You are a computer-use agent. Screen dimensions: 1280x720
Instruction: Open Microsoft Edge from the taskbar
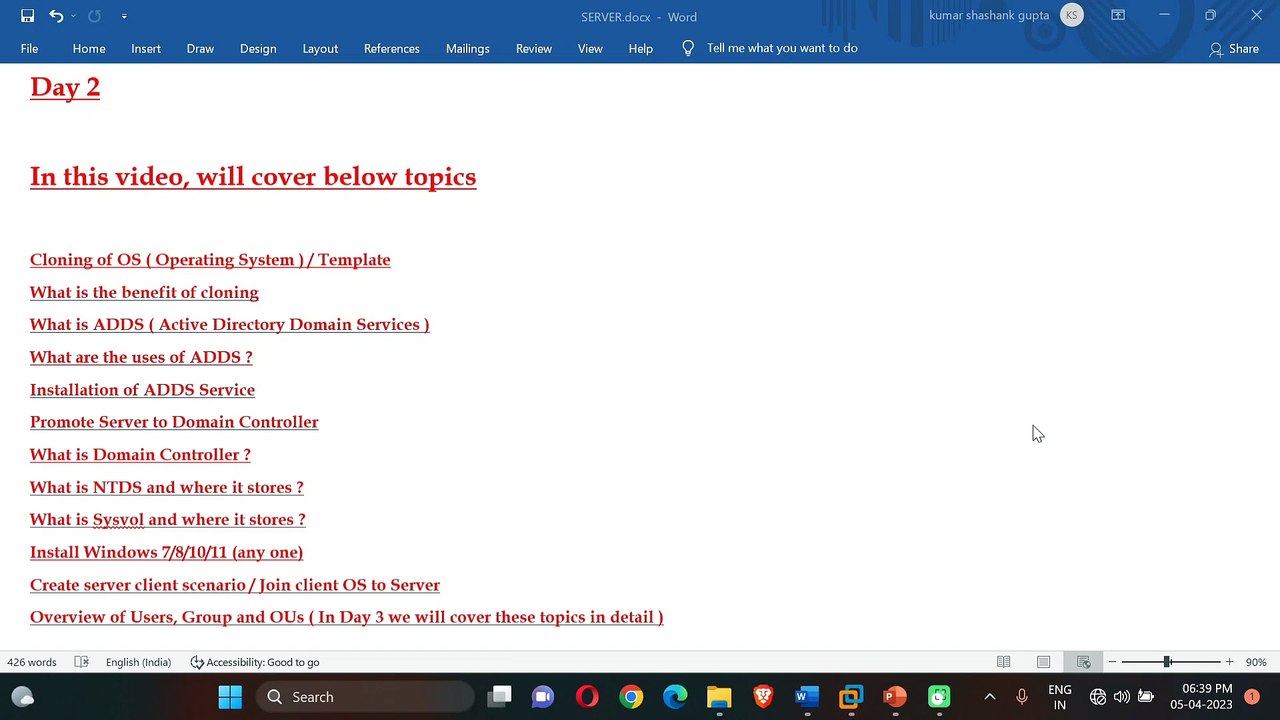click(x=675, y=697)
